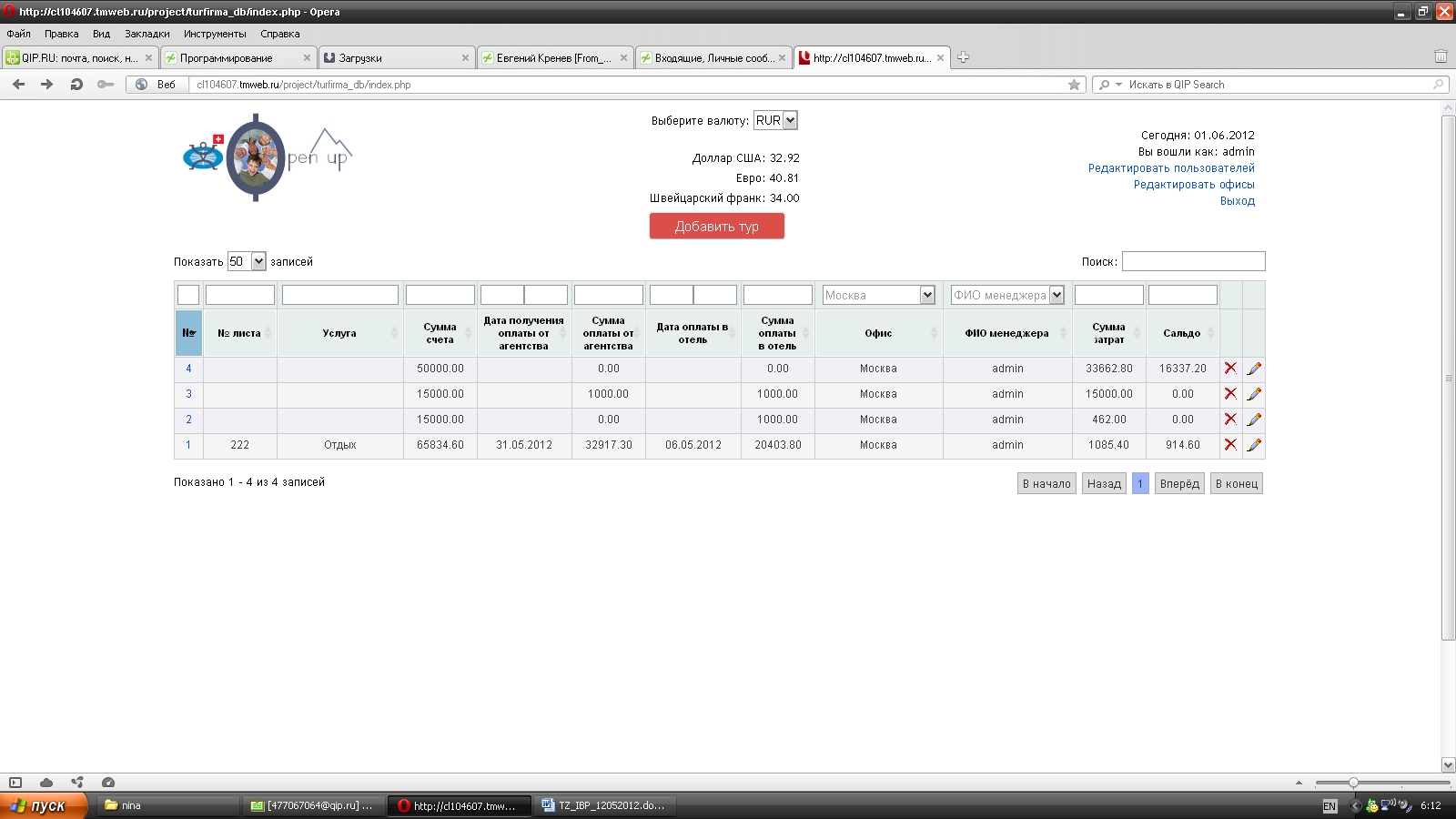Close the Загрузки tab

pos(465,57)
